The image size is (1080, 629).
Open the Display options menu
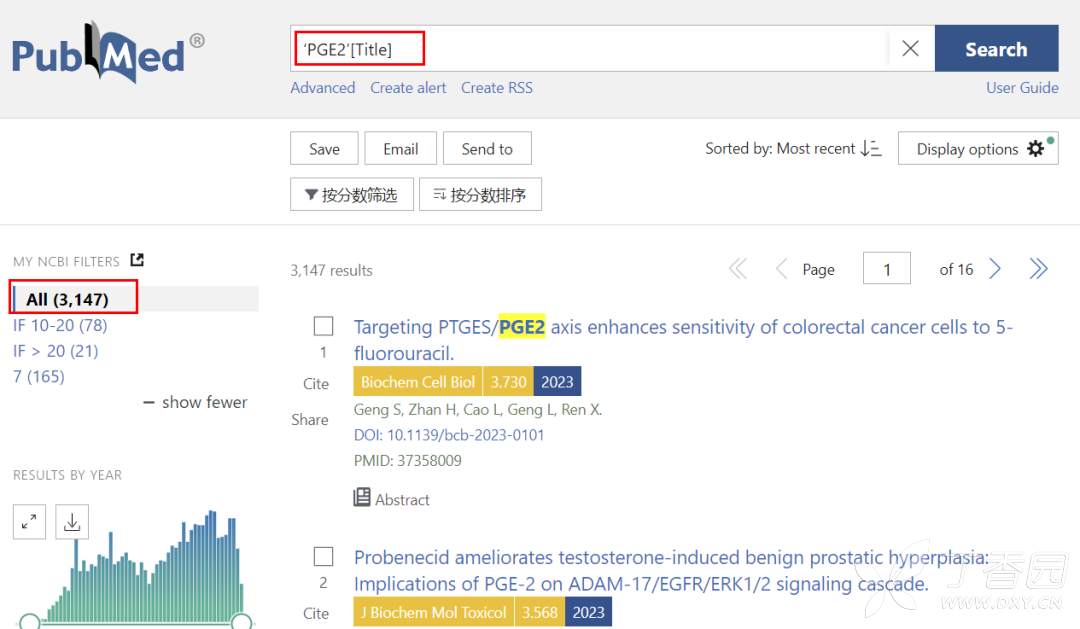tap(977, 149)
